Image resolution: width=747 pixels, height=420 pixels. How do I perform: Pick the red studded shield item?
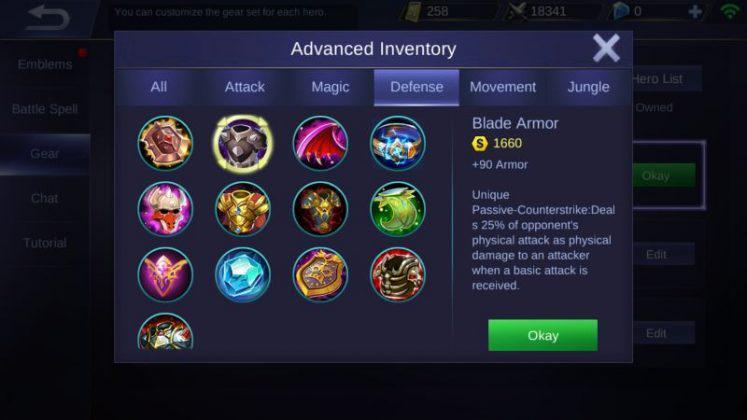165,143
